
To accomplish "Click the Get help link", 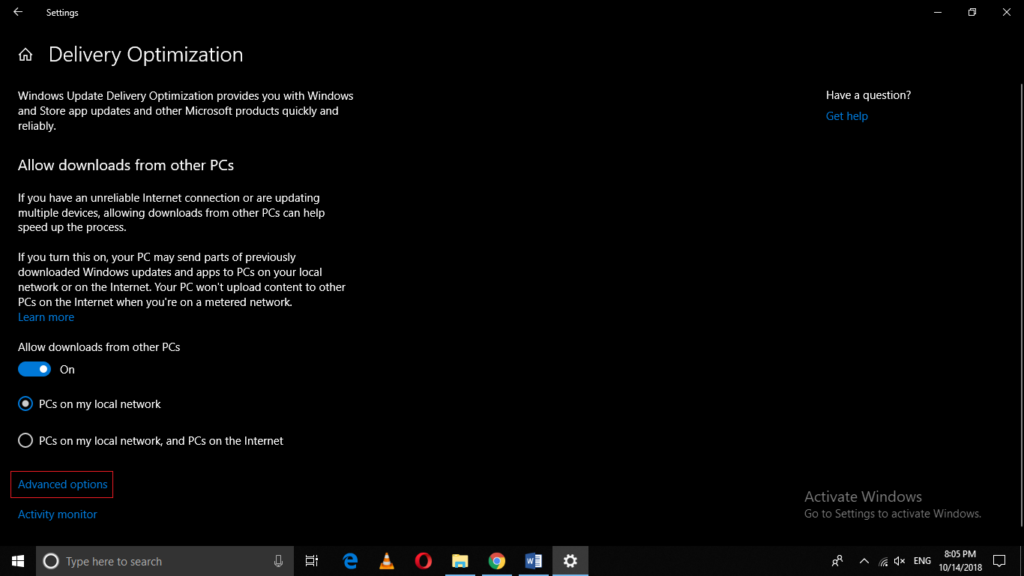I will click(846, 116).
